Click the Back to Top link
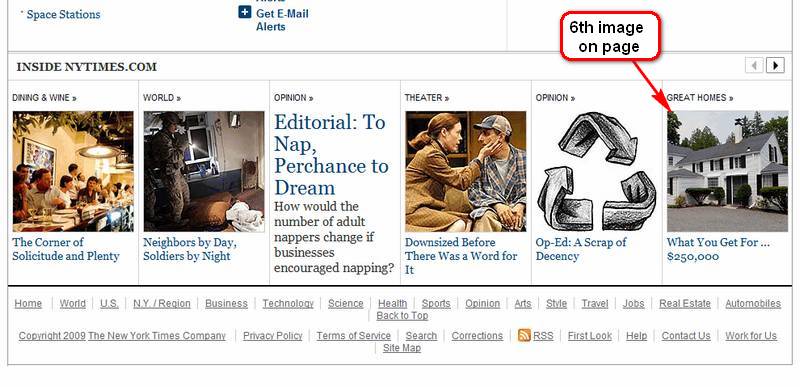This screenshot has height=387, width=800. [x=402, y=316]
